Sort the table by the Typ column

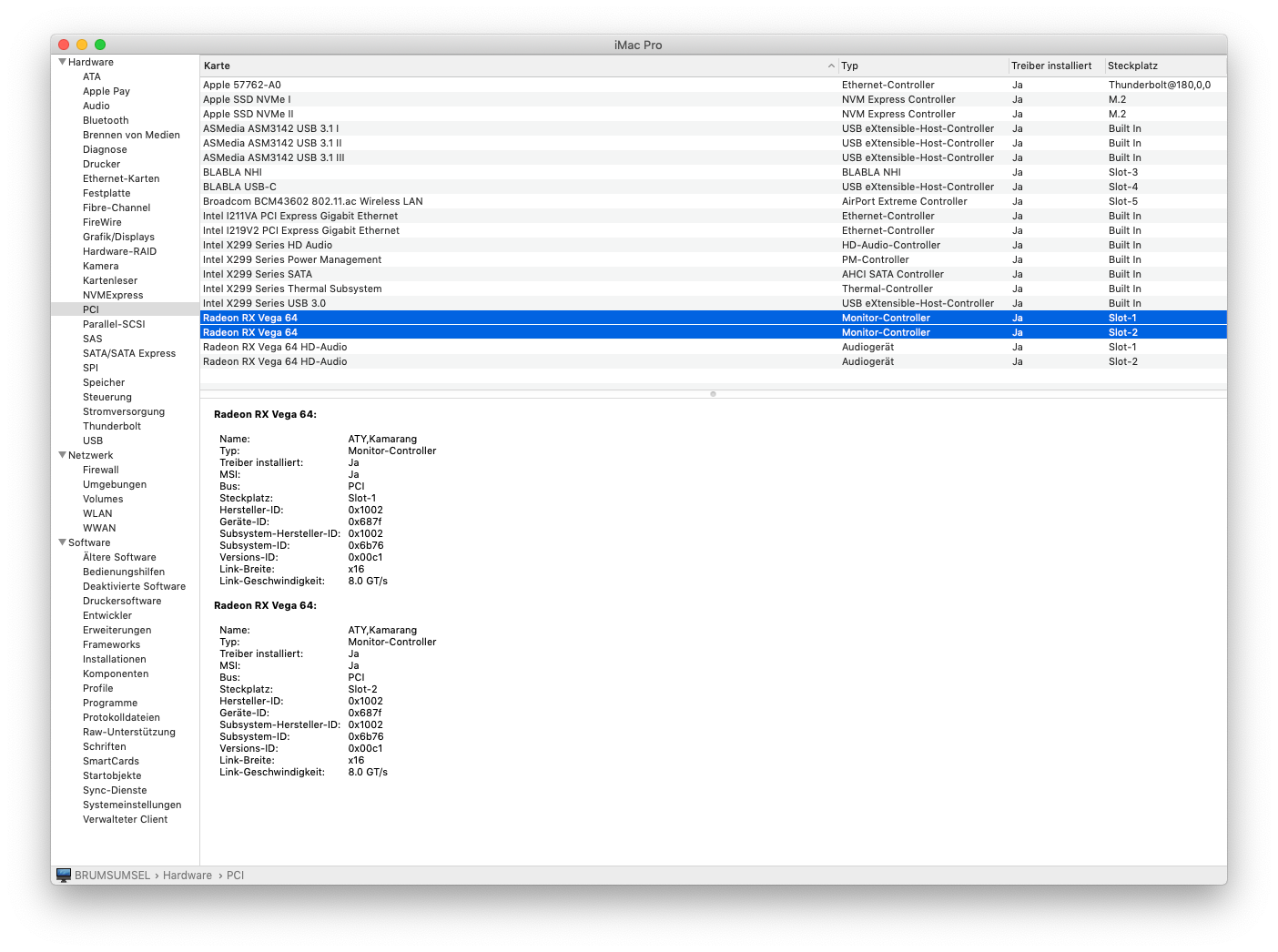(923, 66)
